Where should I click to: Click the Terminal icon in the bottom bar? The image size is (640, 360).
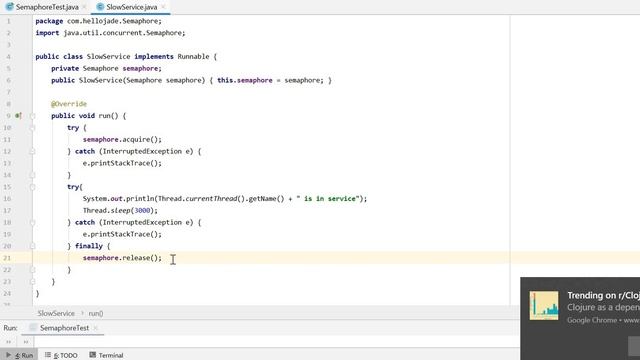click(x=93, y=355)
